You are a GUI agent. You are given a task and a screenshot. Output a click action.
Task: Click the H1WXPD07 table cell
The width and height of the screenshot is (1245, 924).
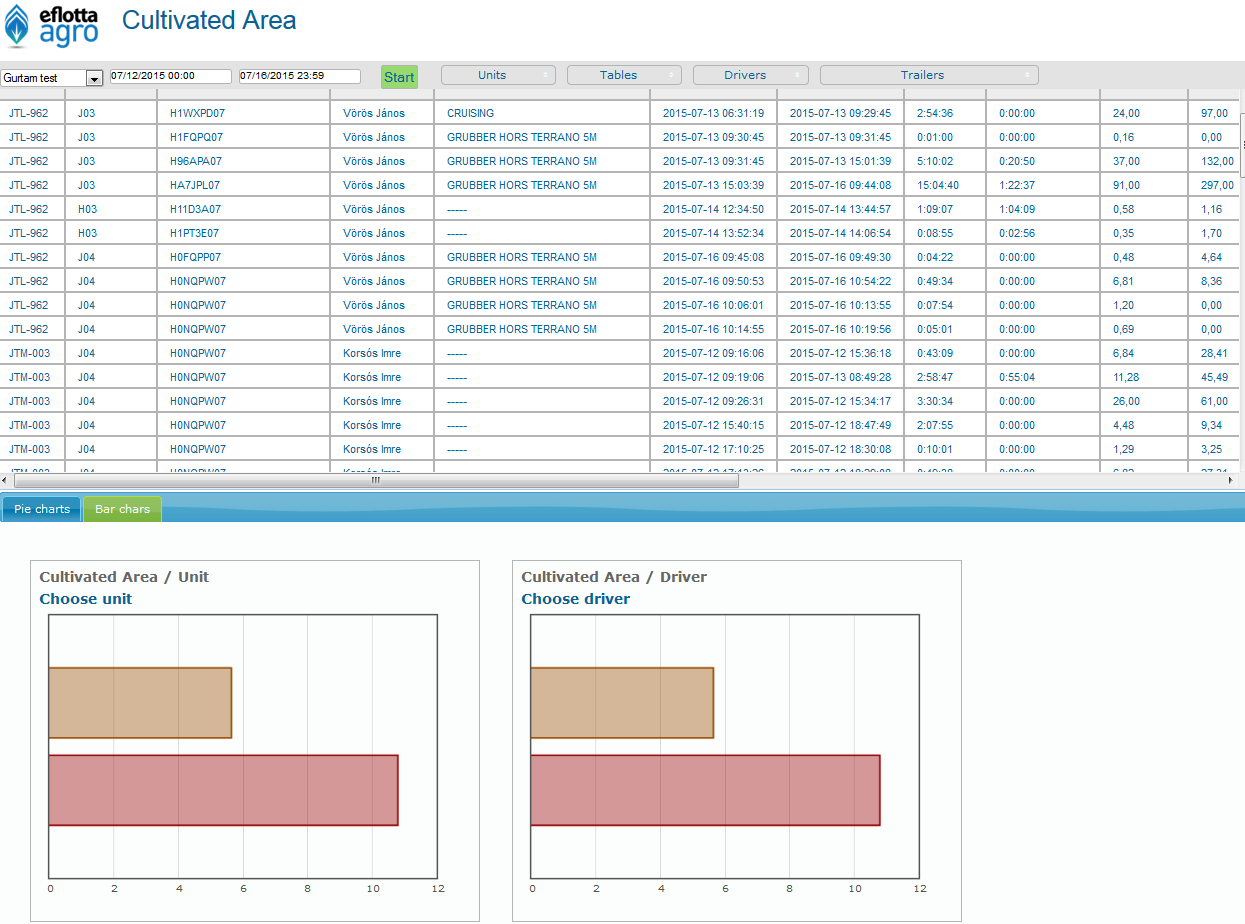[x=196, y=113]
